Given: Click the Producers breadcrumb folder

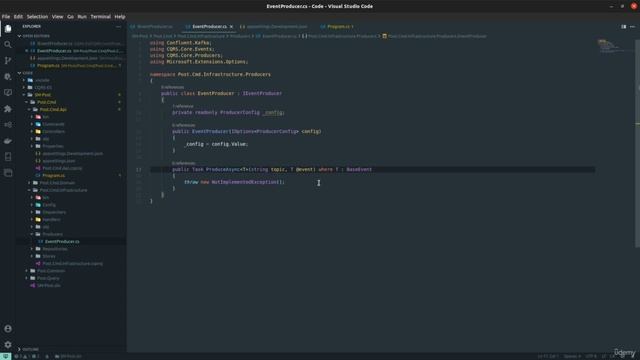Looking at the screenshot, I should click(240, 36).
